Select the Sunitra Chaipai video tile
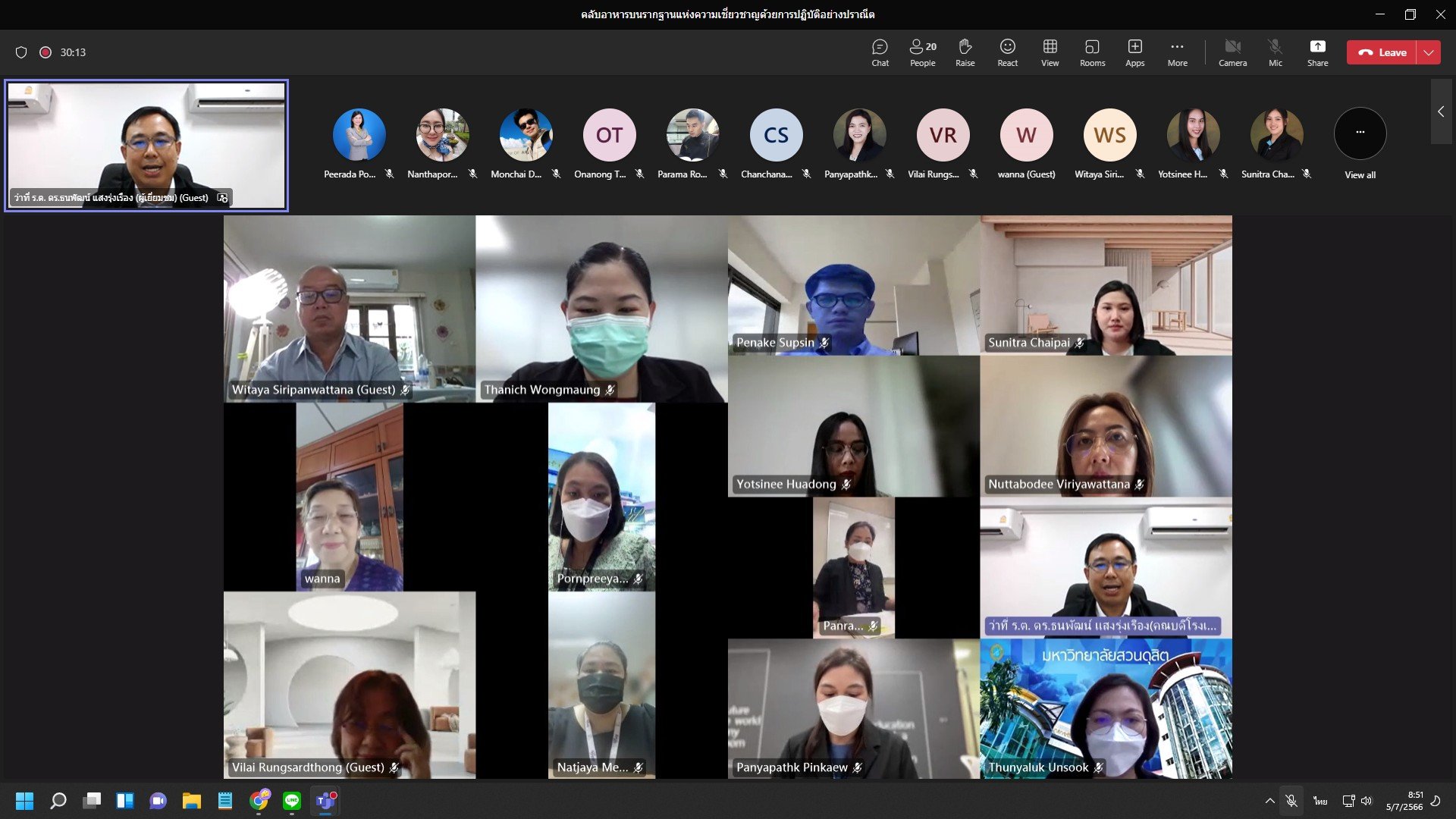The height and width of the screenshot is (819, 1456). (1106, 285)
